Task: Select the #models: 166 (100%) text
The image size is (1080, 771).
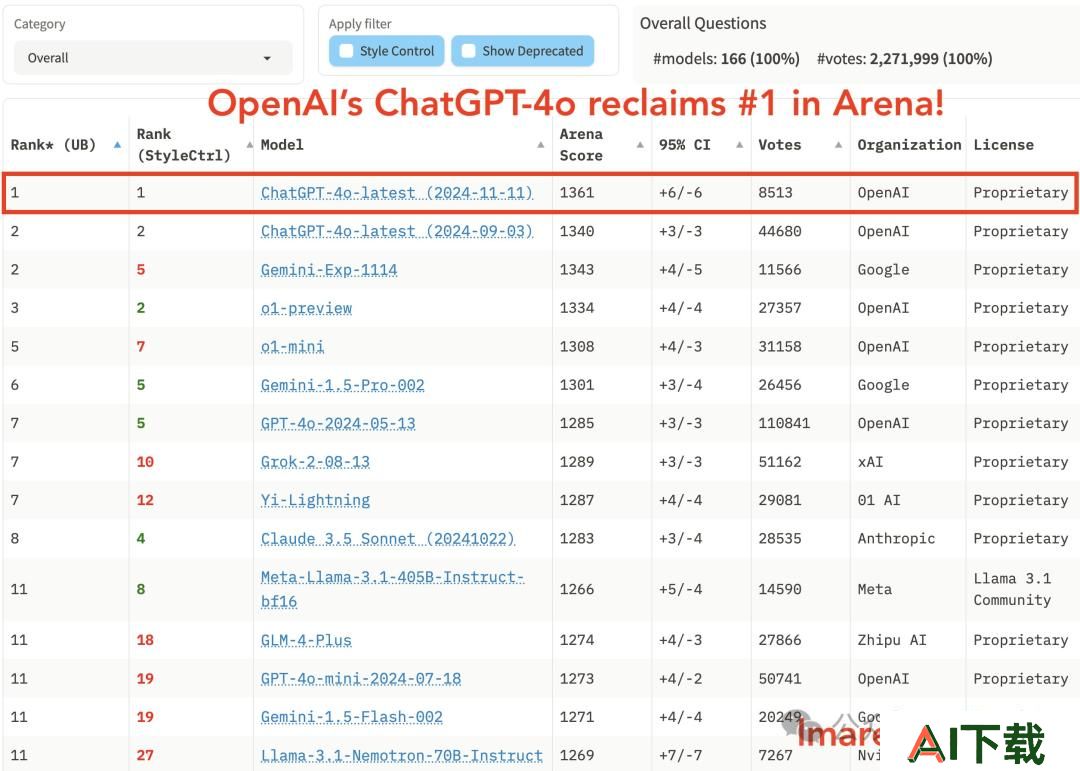Action: coord(726,59)
